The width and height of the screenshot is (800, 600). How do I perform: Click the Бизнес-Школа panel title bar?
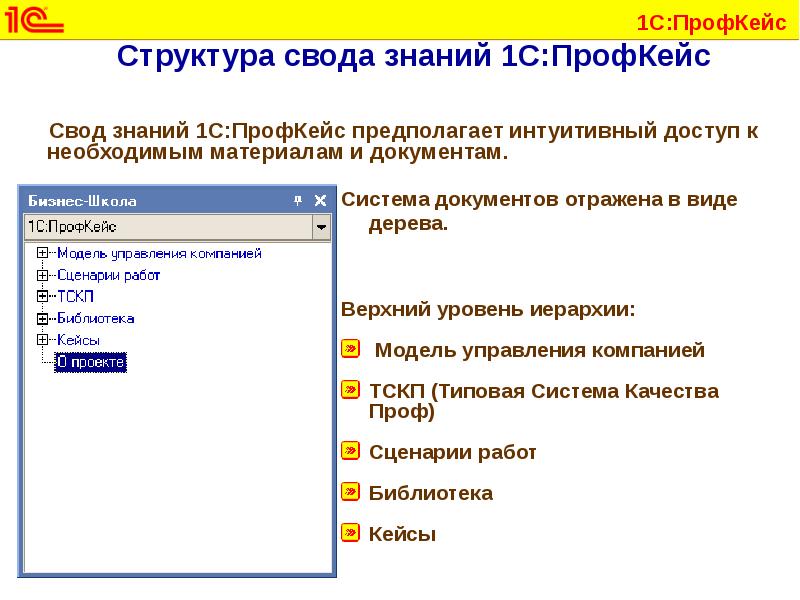coord(150,201)
